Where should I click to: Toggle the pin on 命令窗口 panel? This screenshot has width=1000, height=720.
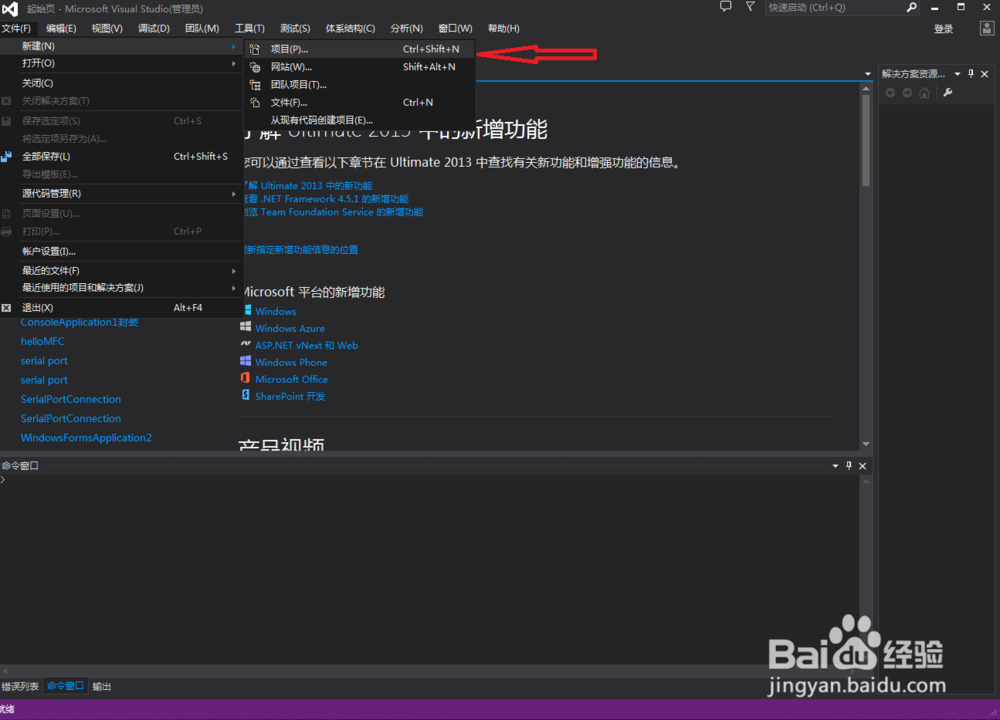(847, 465)
